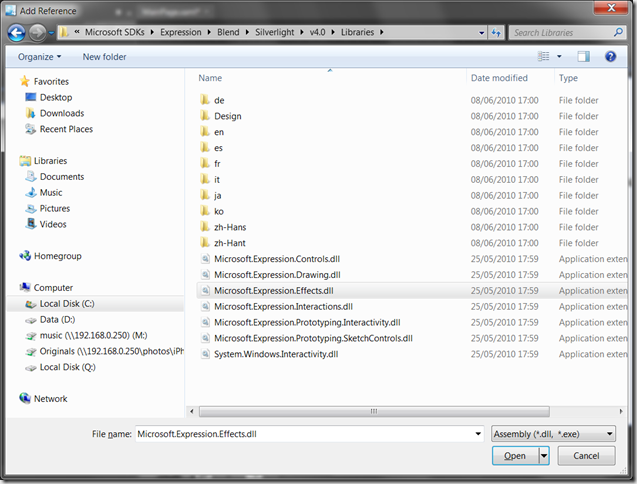Select Microsoft SDKs in the address path
The width and height of the screenshot is (637, 484).
click(x=115, y=32)
